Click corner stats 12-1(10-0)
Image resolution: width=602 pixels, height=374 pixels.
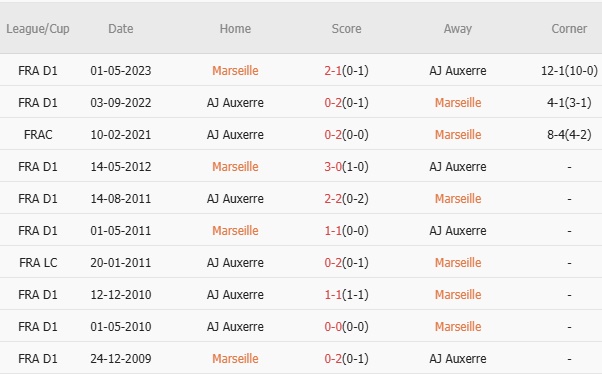569,71
